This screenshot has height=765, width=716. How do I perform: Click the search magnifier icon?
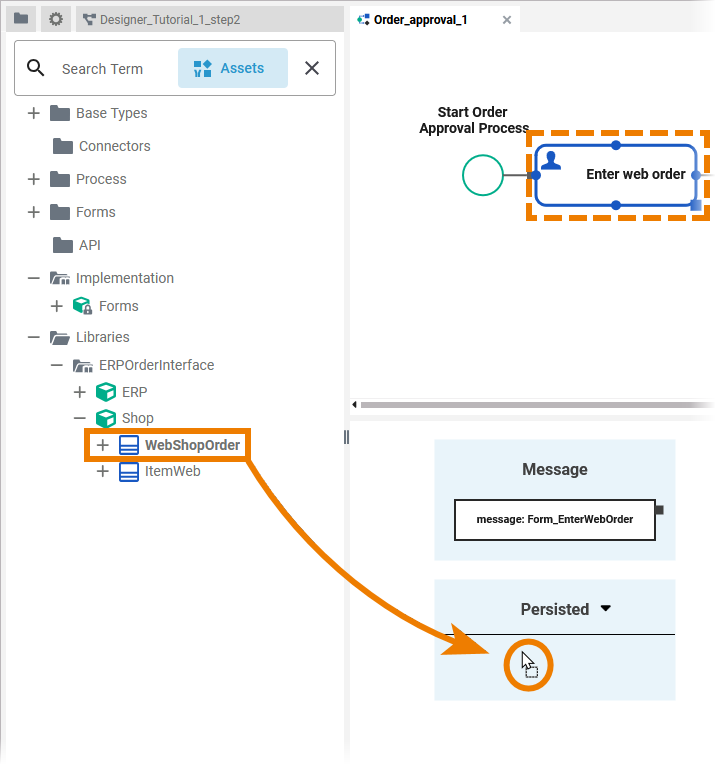pyautogui.click(x=36, y=68)
